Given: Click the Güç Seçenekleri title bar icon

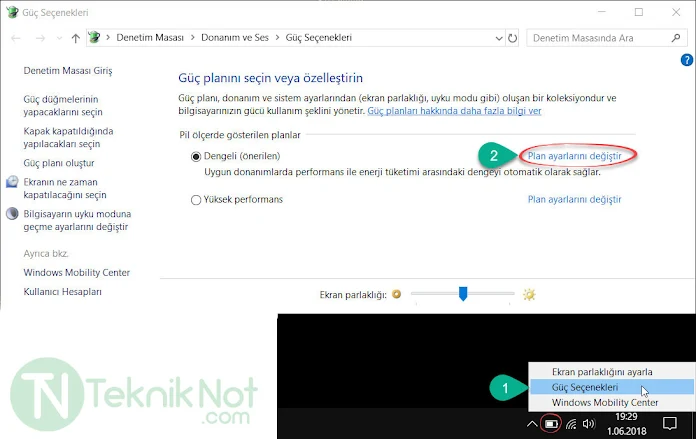Looking at the screenshot, I should point(12,12).
